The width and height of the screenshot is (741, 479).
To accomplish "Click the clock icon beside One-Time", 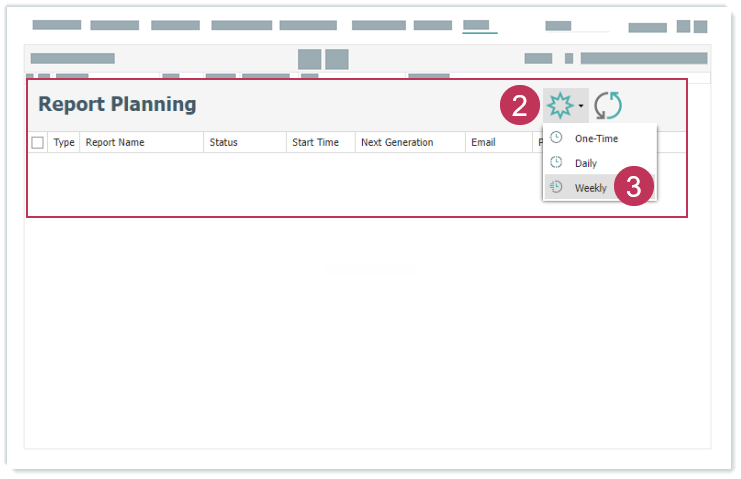I will click(x=557, y=138).
